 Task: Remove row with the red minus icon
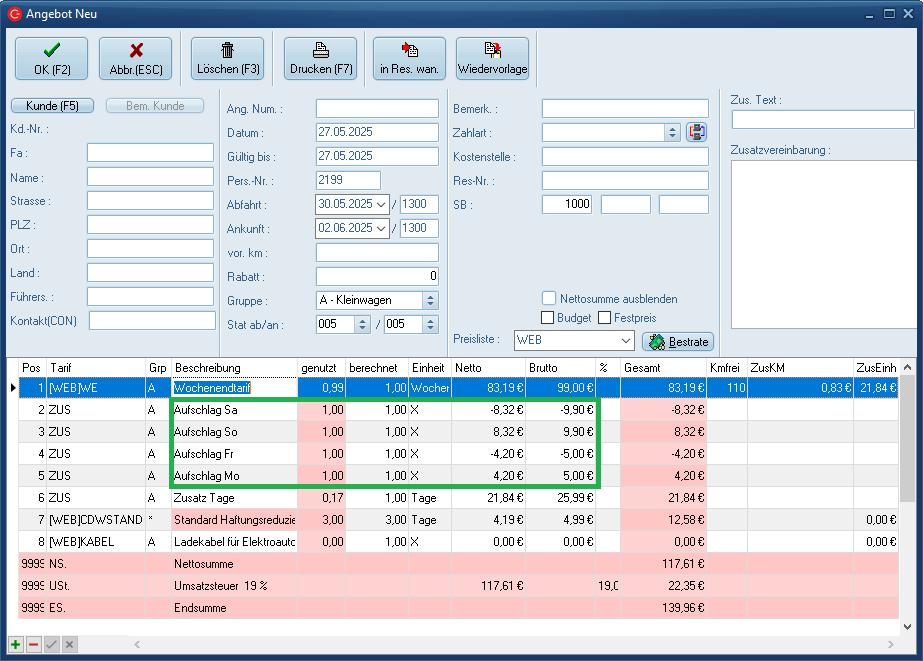33,645
